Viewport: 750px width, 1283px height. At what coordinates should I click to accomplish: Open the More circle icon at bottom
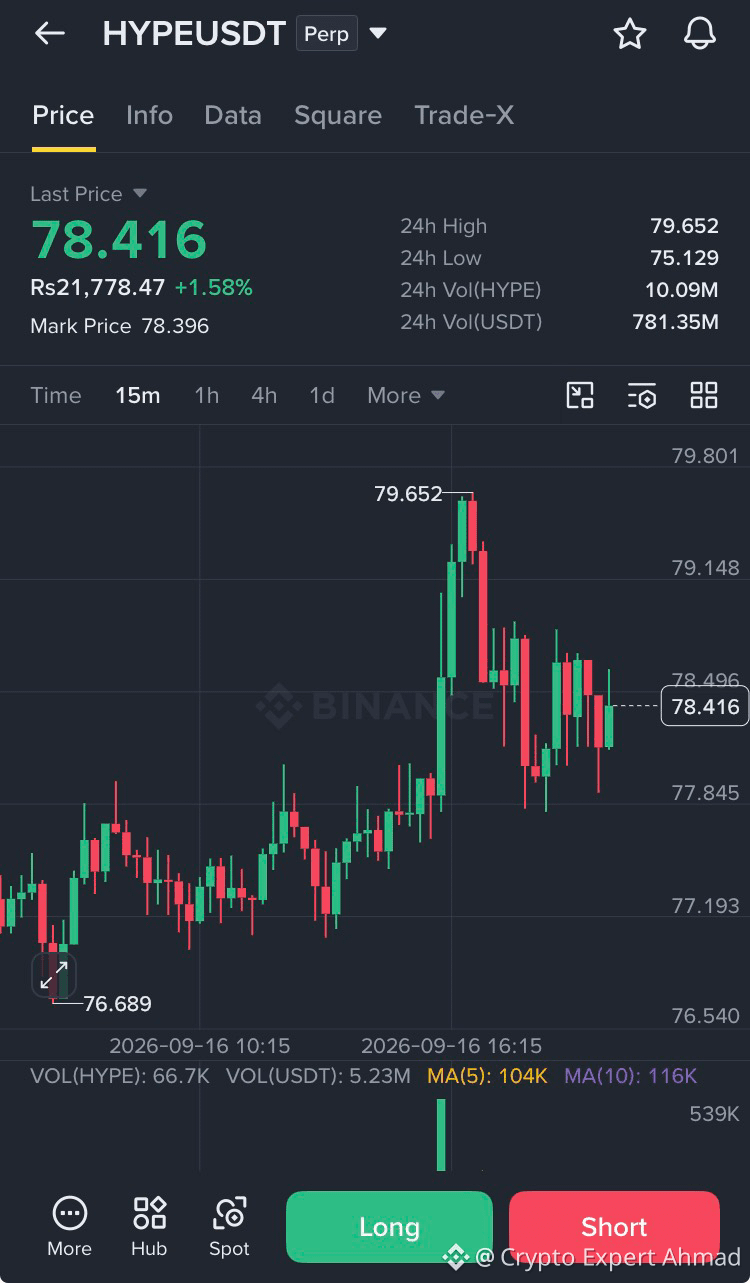[x=69, y=1227]
